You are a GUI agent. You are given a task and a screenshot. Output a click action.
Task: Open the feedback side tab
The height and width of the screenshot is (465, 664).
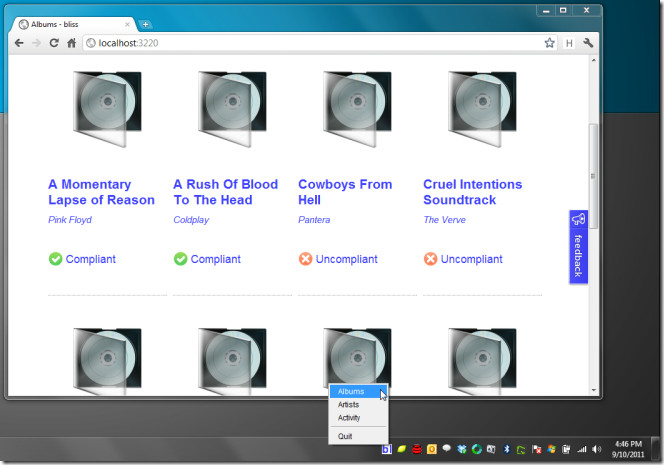[x=578, y=247]
